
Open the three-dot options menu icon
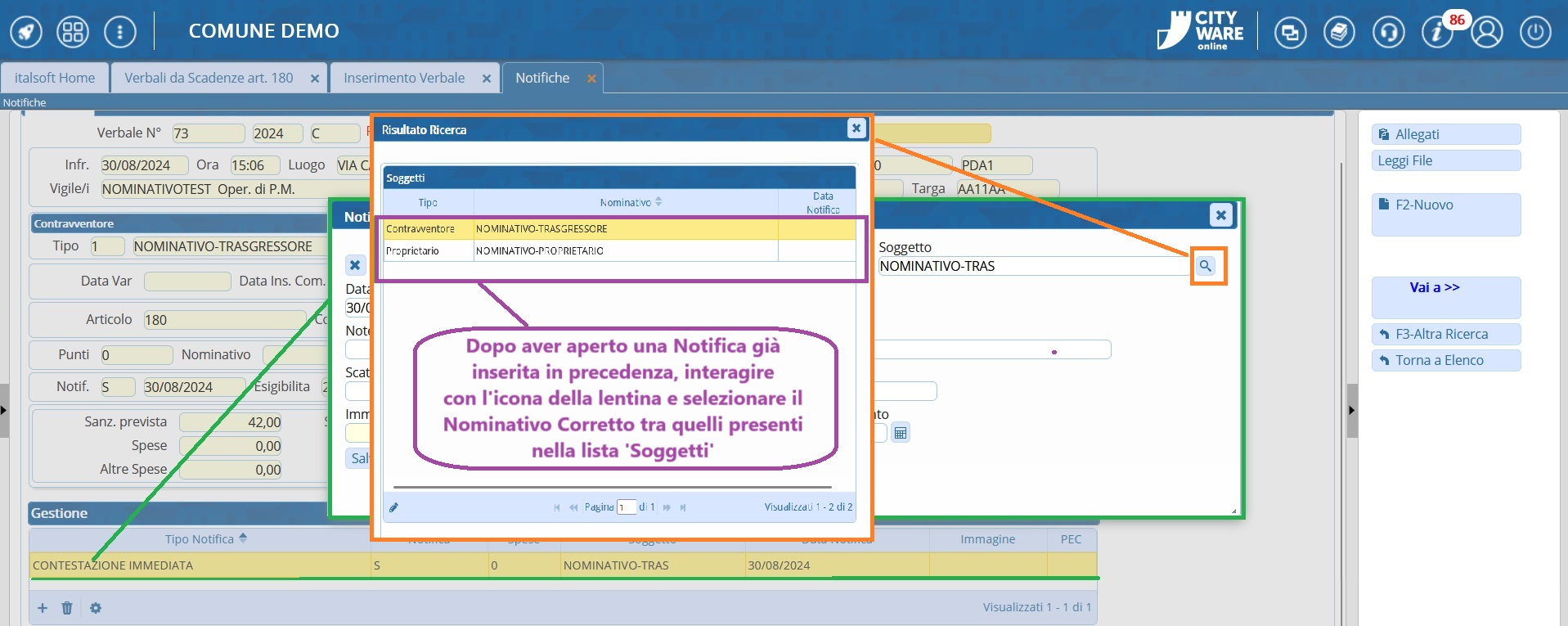tap(120, 33)
